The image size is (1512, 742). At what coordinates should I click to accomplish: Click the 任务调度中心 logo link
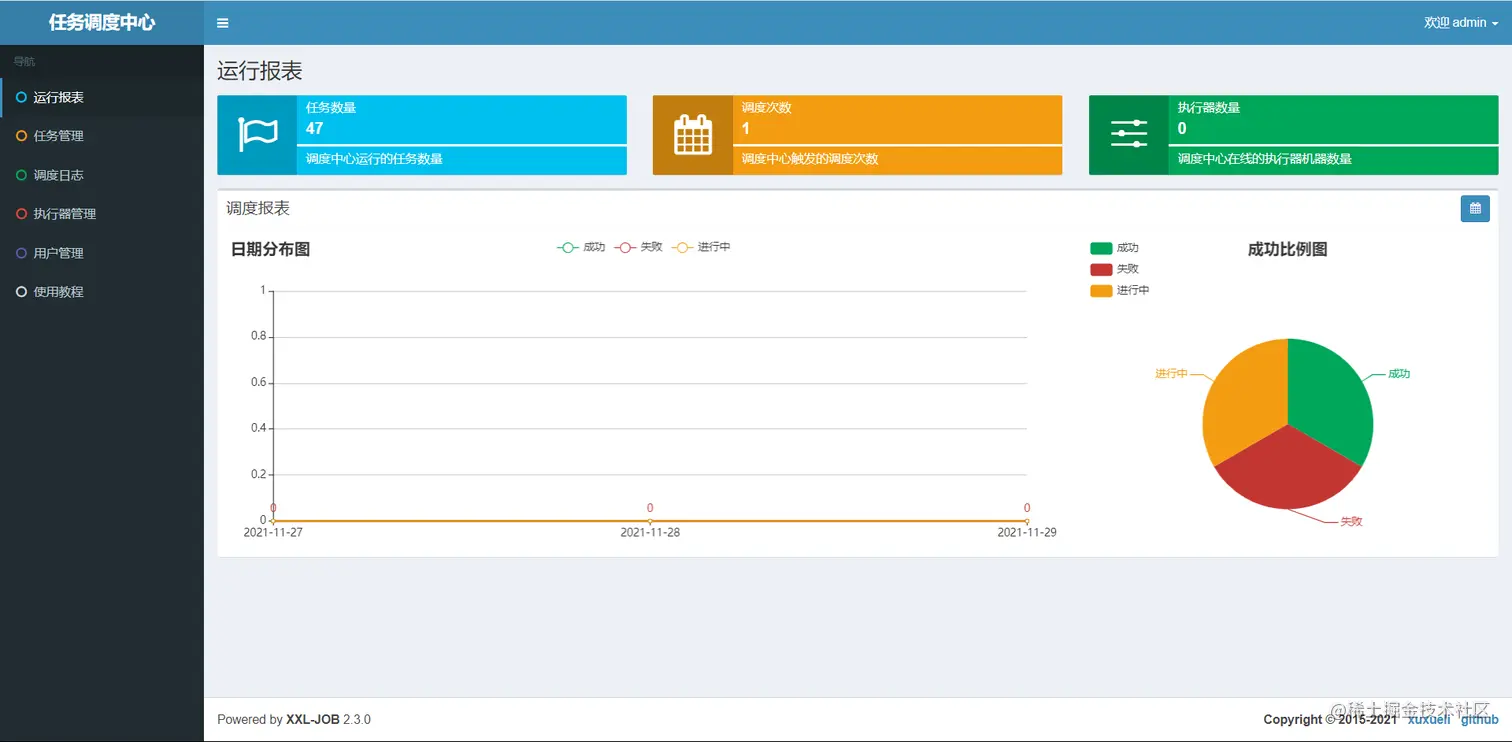click(x=102, y=23)
